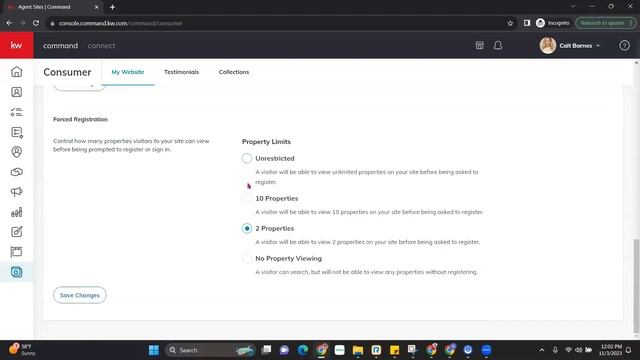640x360 pixels.
Task: Click the Save Changes button
Action: pyautogui.click(x=80, y=295)
